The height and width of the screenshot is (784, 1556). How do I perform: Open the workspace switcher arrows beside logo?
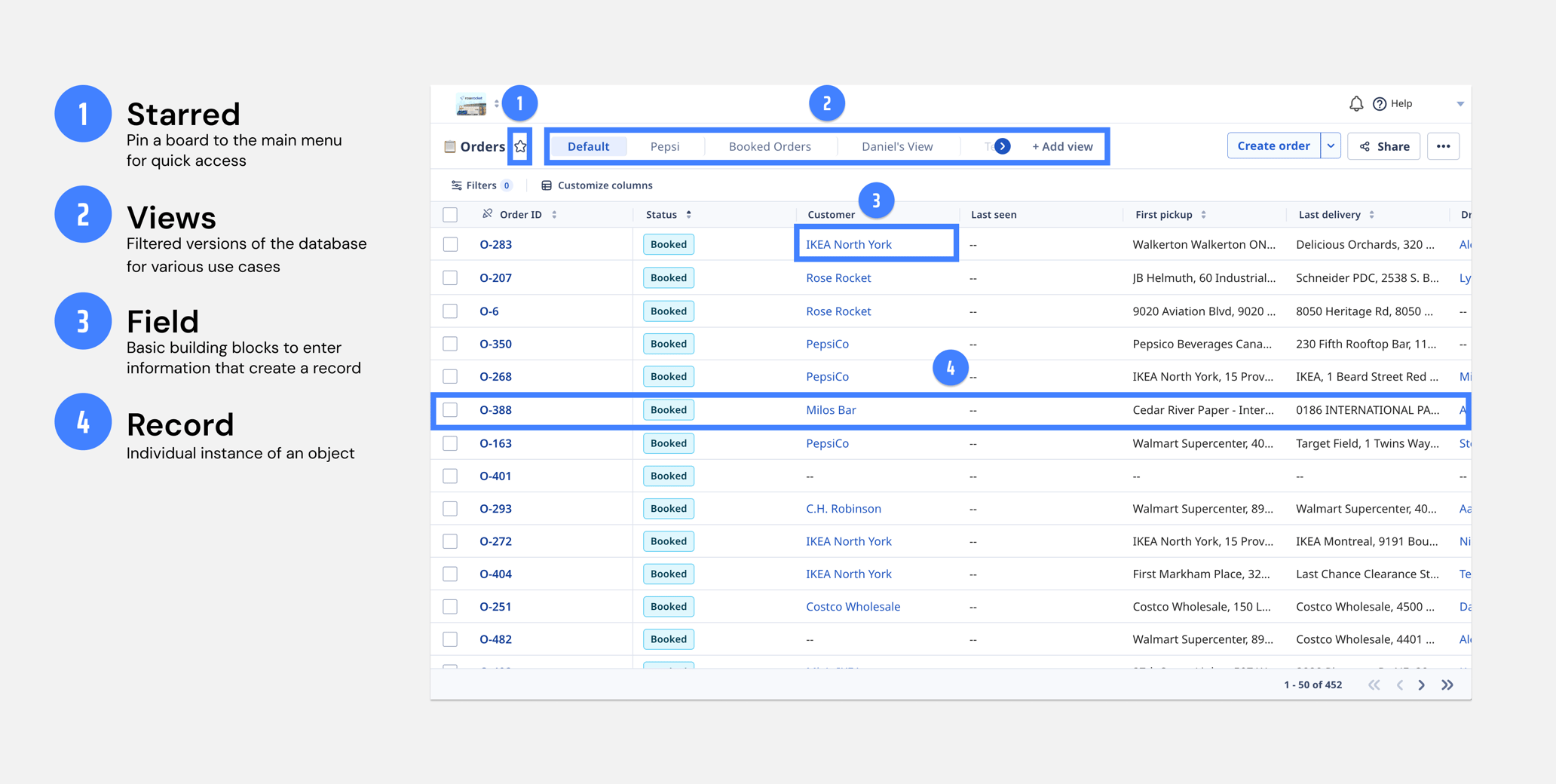click(x=496, y=104)
